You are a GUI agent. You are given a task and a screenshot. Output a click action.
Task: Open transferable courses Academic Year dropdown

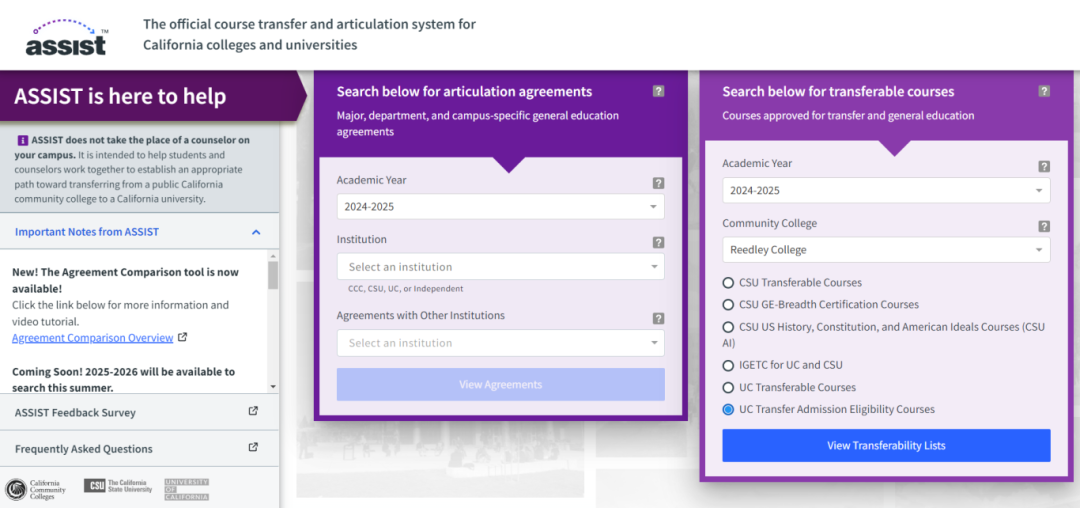(886, 191)
